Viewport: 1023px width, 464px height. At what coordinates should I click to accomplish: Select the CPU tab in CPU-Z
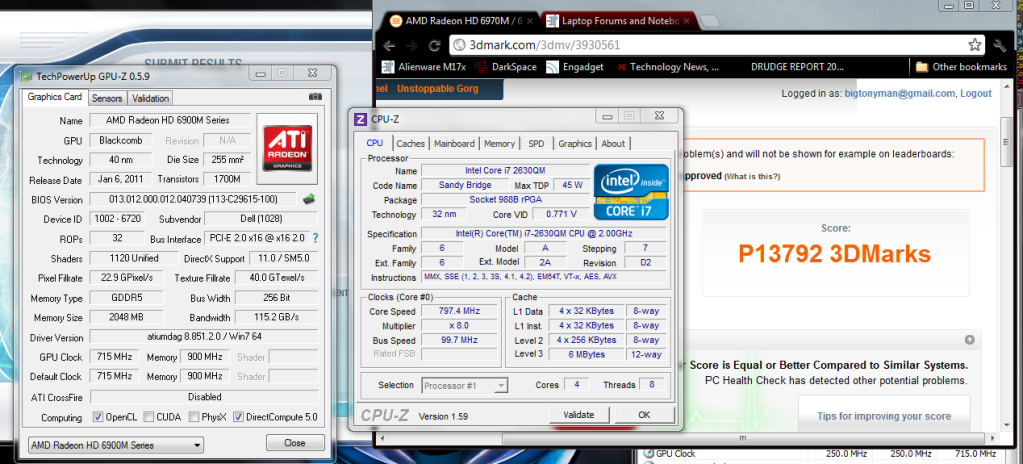(374, 142)
